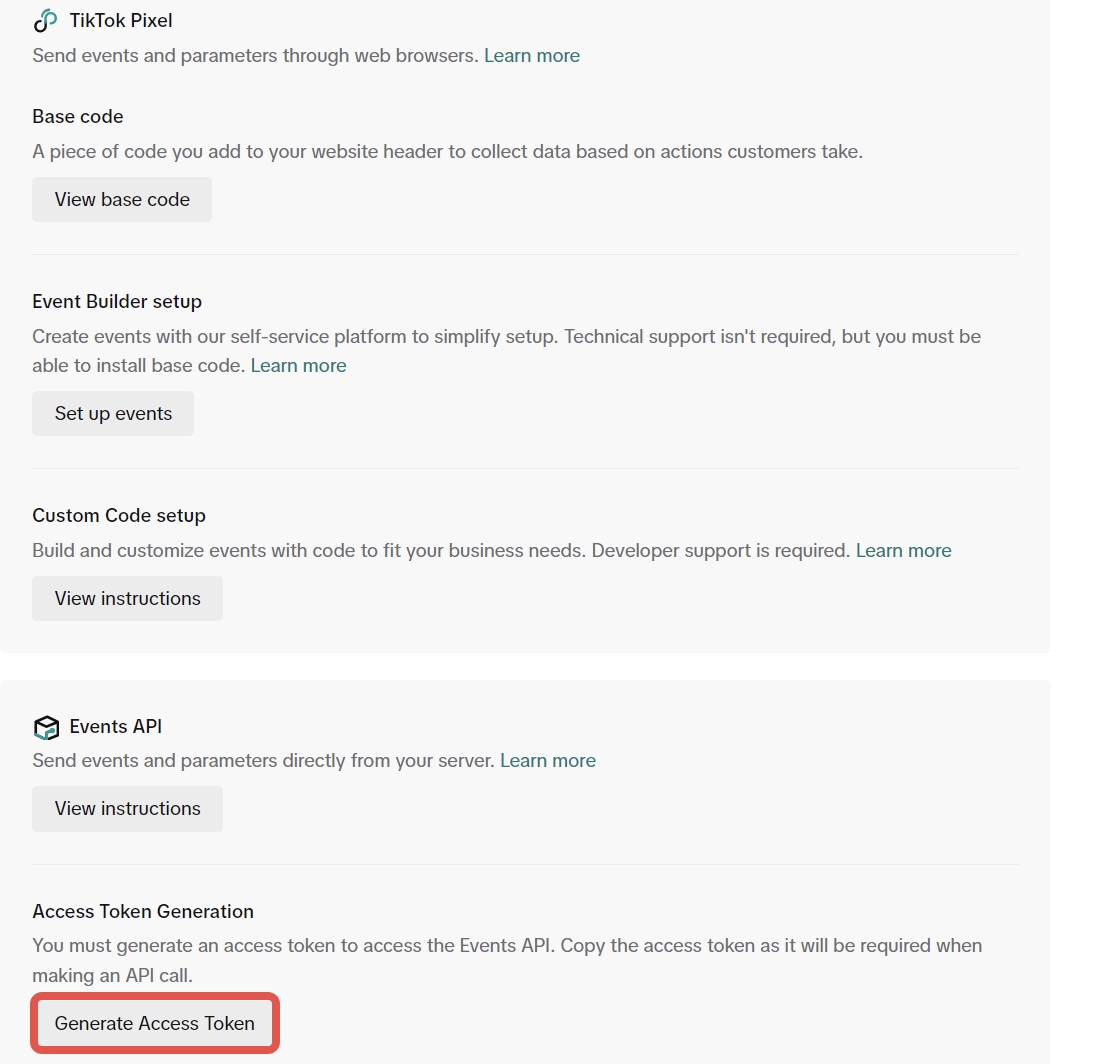This screenshot has height=1064, width=1098.
Task: Click the access token description paragraph
Action: coord(507,960)
